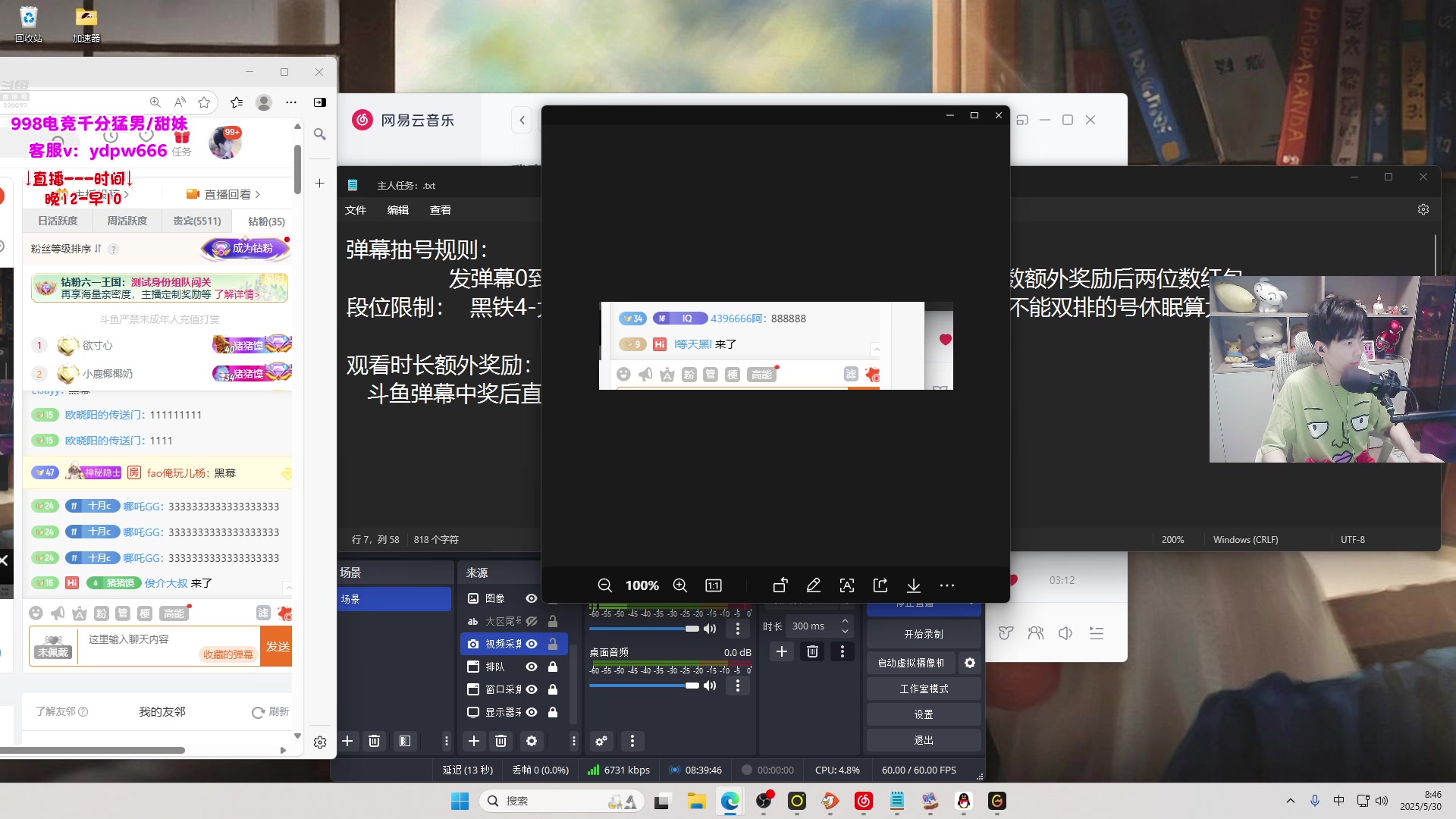The image size is (1456, 819).
Task: Click 自动虚拟摄像机 button
Action: click(911, 663)
